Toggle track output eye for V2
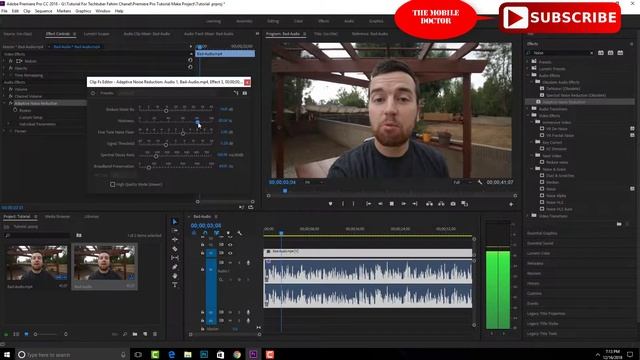The width and height of the screenshot is (640, 360). click(x=230, y=244)
